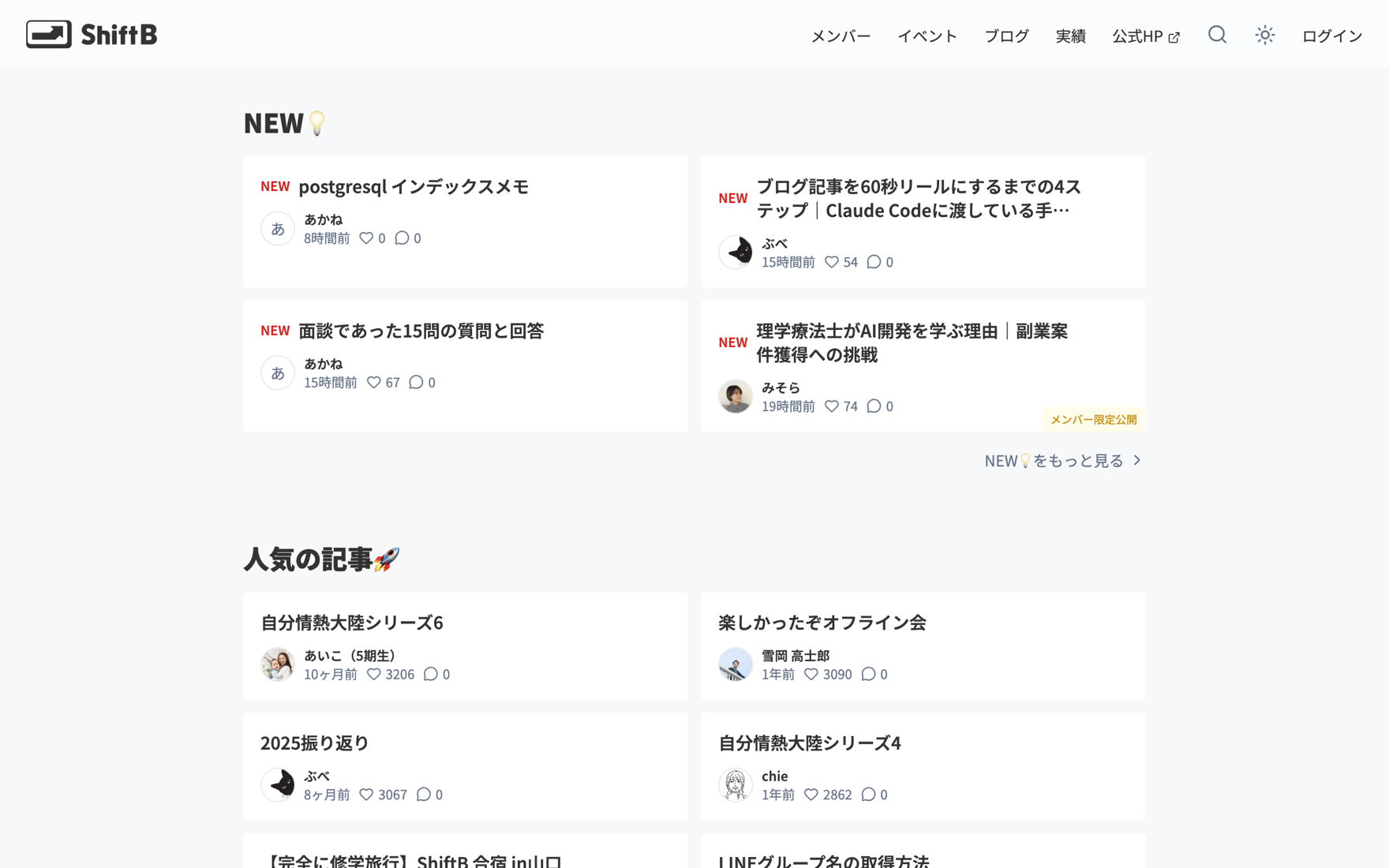Open article 理学療法士がAI開発を学ぶ理由

(x=912, y=342)
